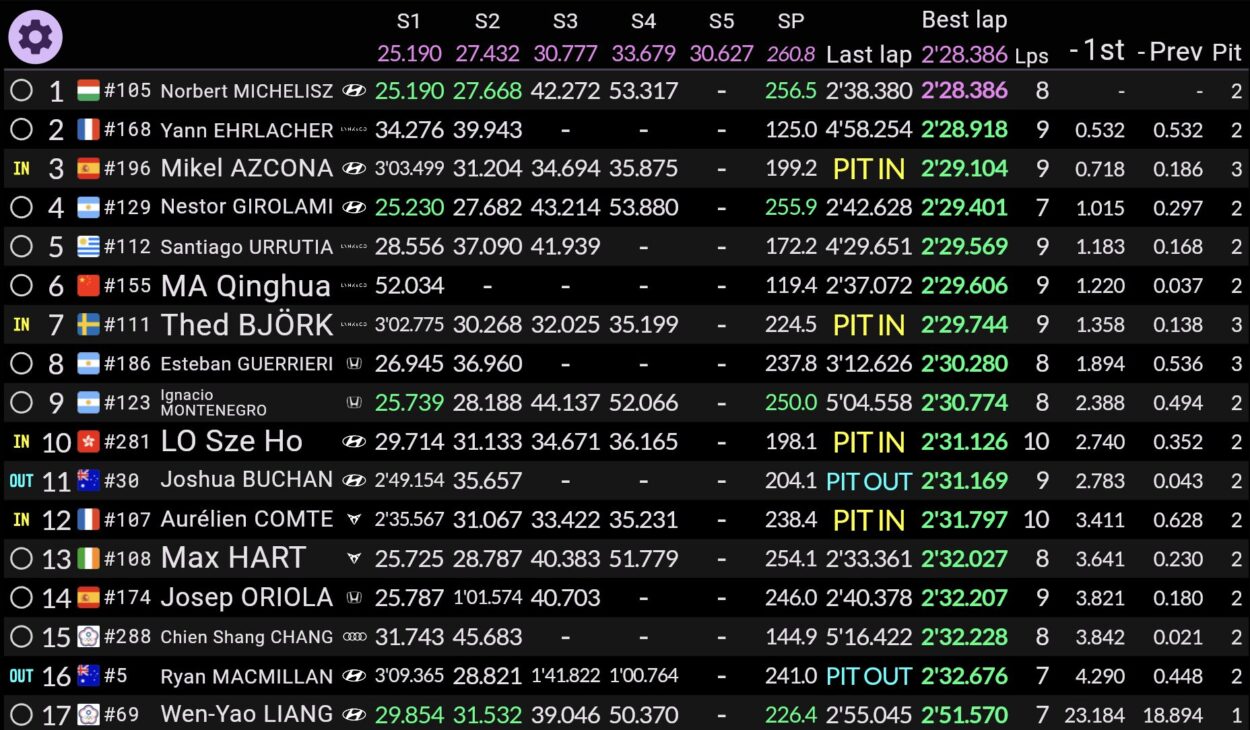1250x730 pixels.
Task: Click the PIT IN status for LO Sze Ho
Action: click(x=868, y=442)
